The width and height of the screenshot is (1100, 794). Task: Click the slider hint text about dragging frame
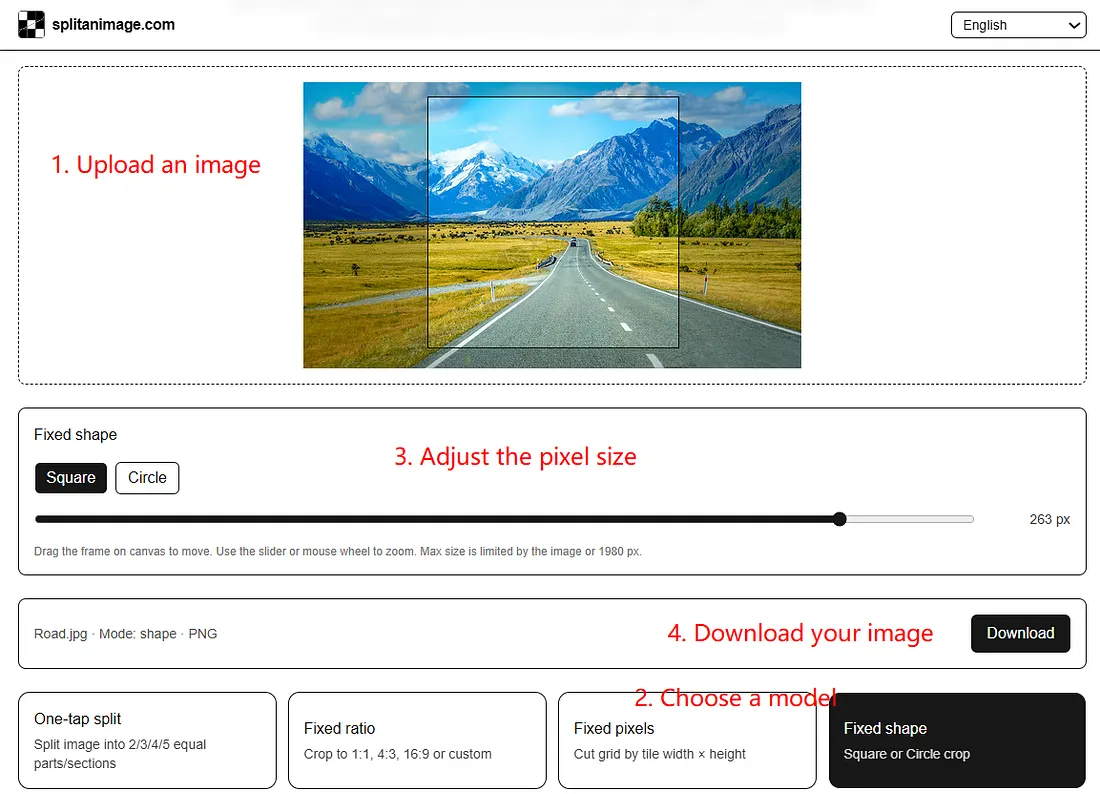point(337,551)
